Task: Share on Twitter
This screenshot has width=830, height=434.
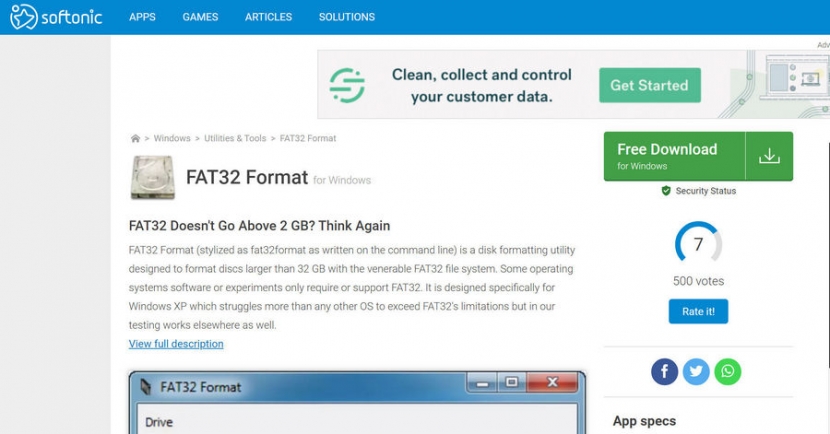Action: (696, 372)
